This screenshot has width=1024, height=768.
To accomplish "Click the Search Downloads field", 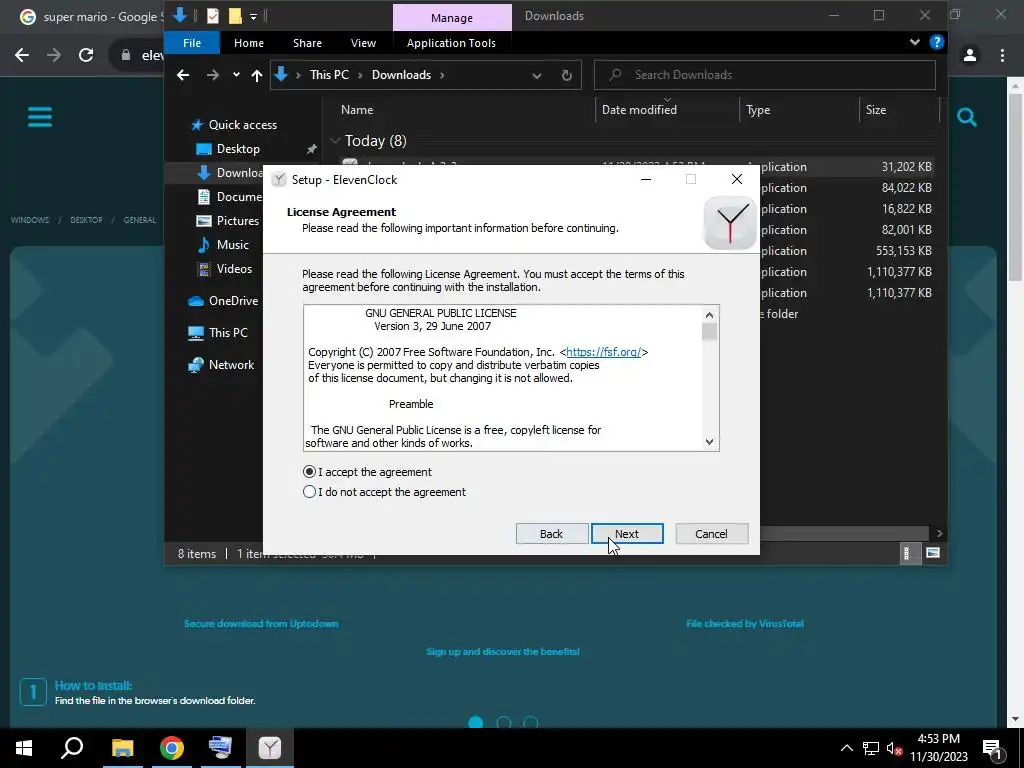I will 765,75.
